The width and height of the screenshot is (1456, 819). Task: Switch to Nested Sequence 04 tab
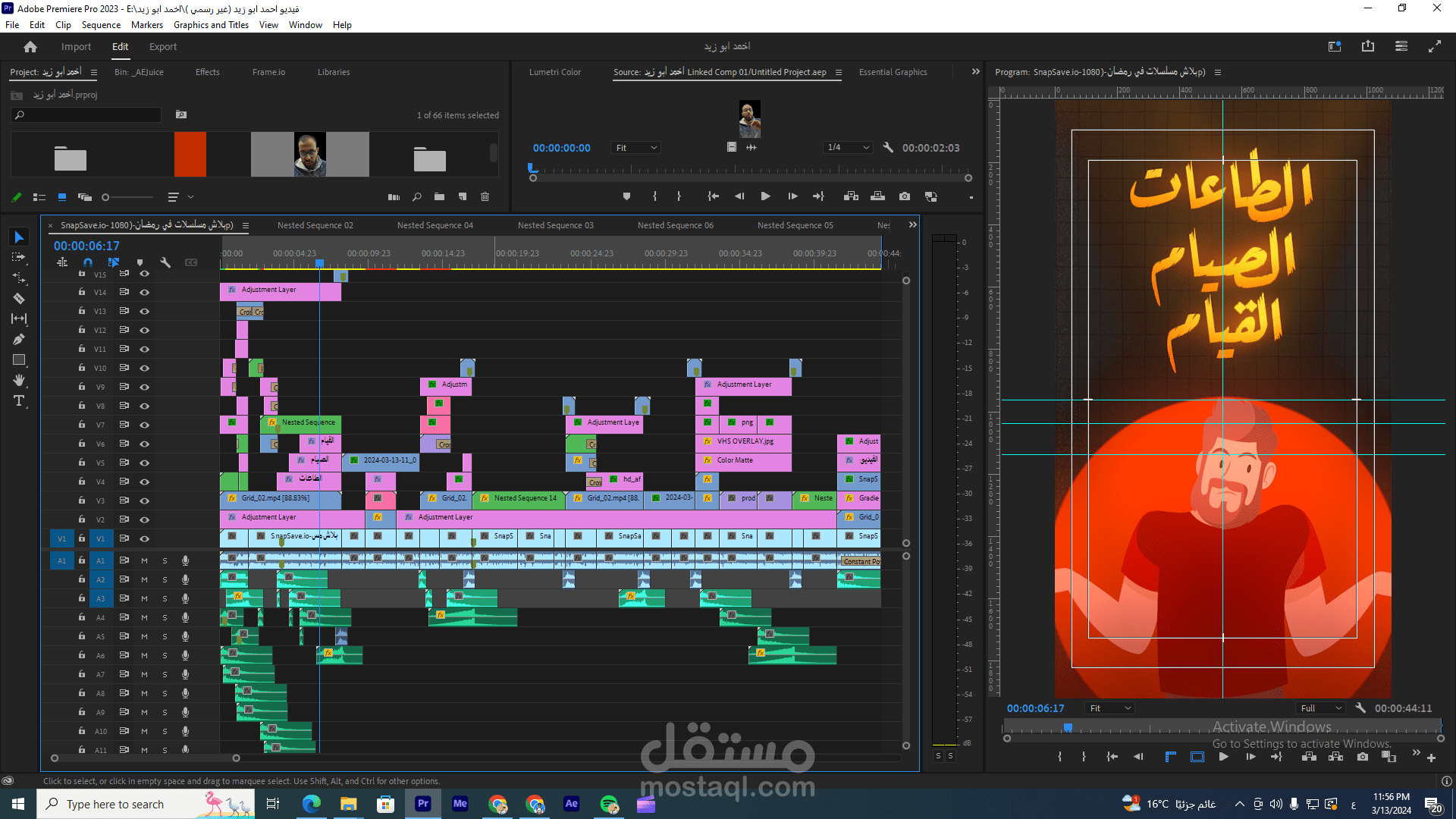(435, 225)
